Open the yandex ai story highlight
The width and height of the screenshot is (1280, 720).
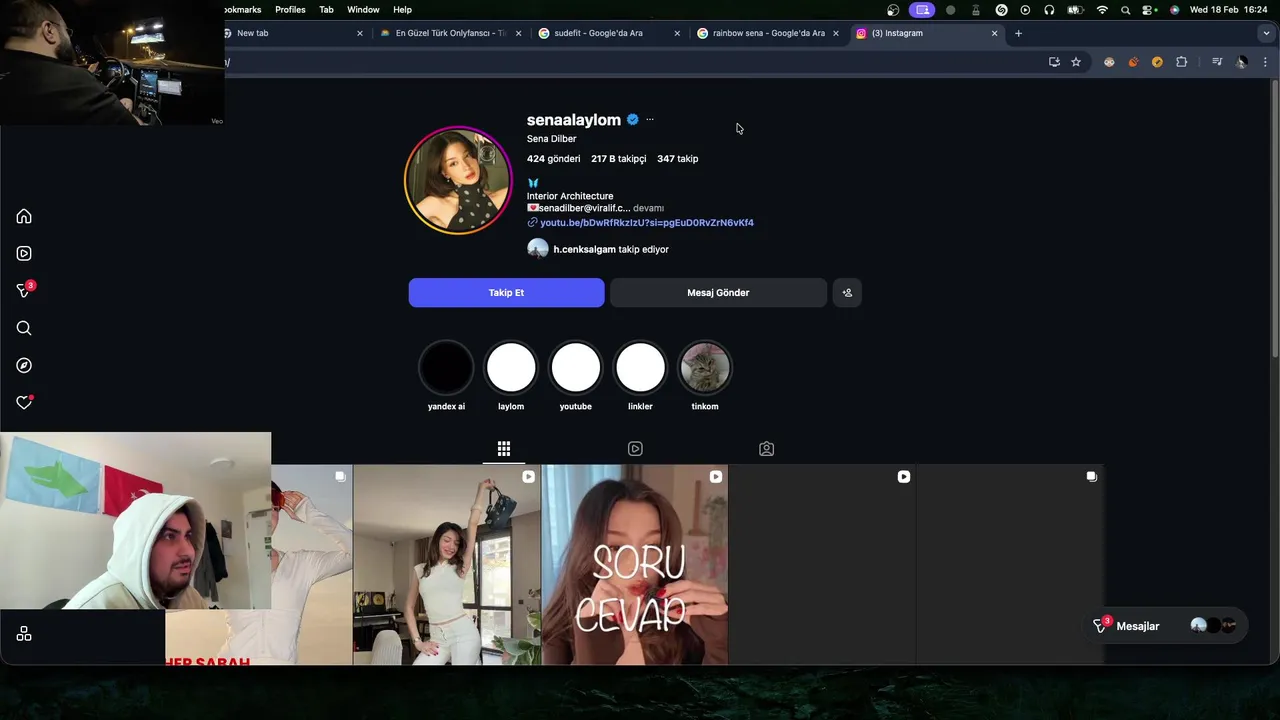pyautogui.click(x=446, y=368)
